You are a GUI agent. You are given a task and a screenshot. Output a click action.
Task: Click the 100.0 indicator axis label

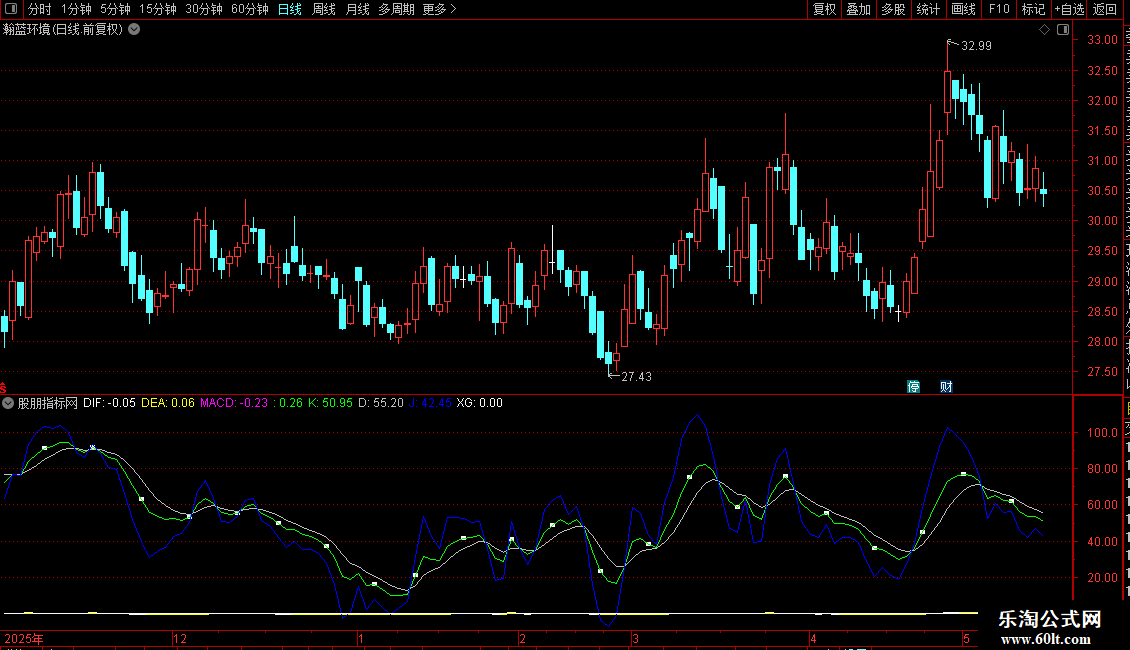click(1103, 432)
